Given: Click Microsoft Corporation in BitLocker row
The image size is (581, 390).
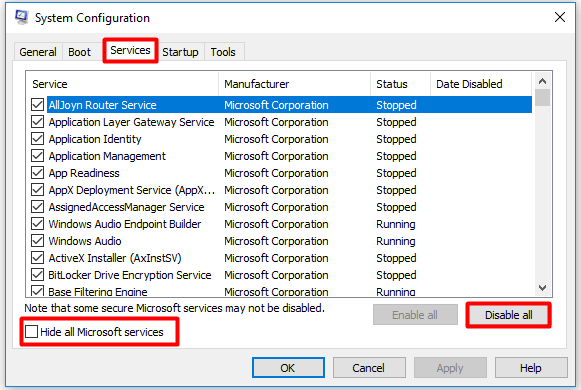Looking at the screenshot, I should pos(276,276).
